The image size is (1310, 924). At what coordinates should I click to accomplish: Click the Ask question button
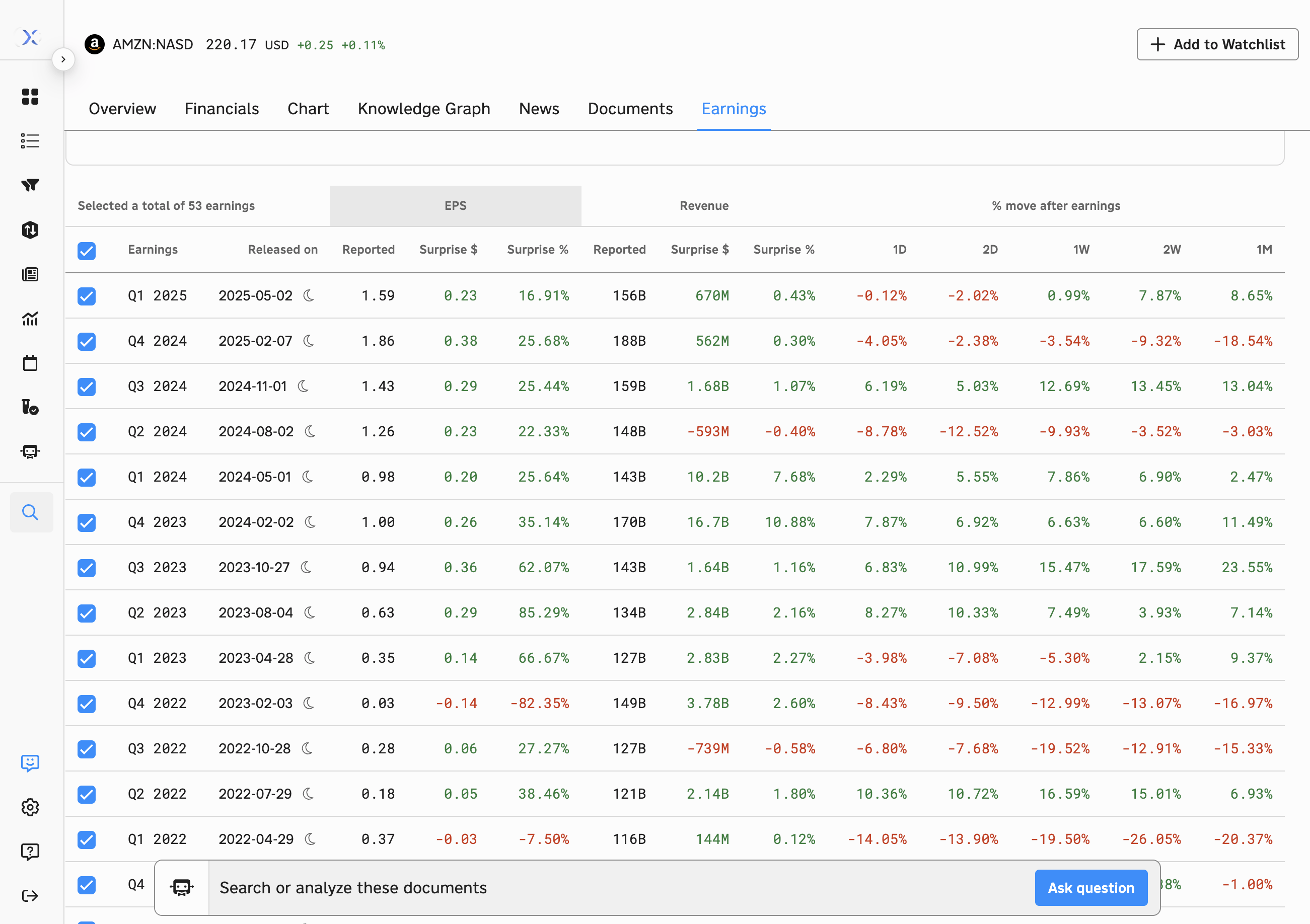(1090, 887)
